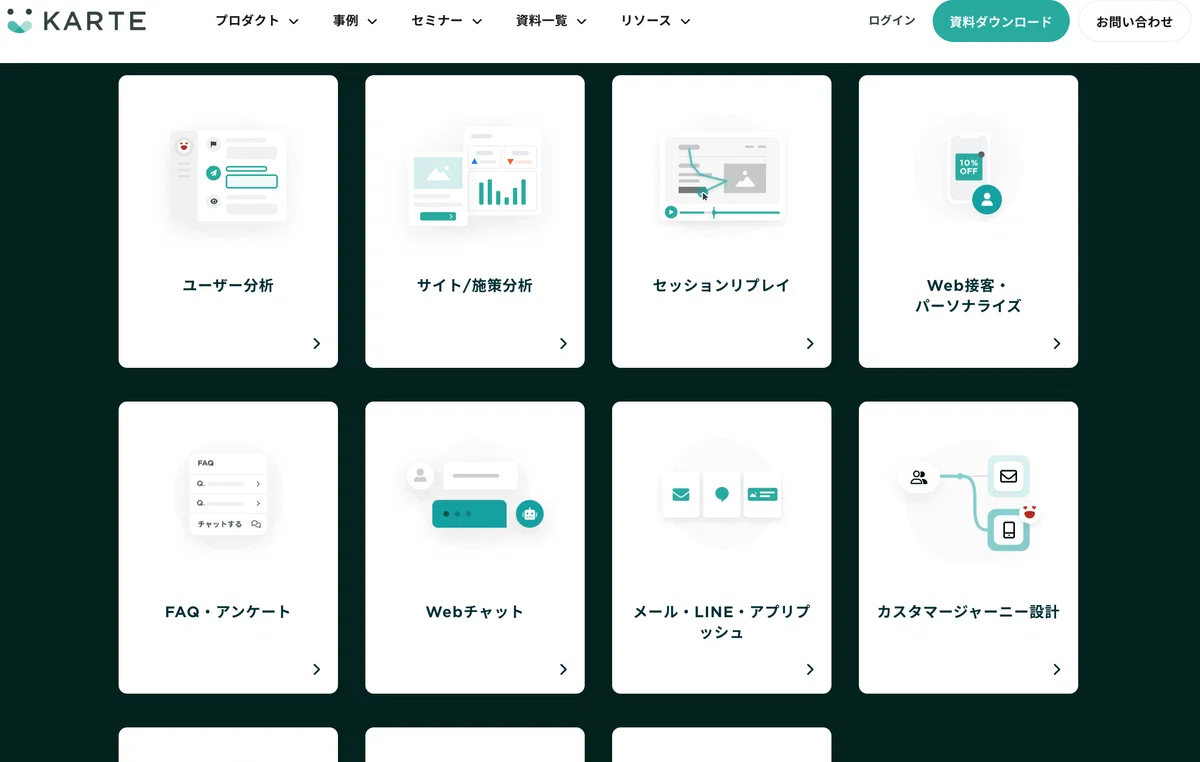1200x762 pixels.
Task: Open Webチャット card title
Action: pos(475,612)
